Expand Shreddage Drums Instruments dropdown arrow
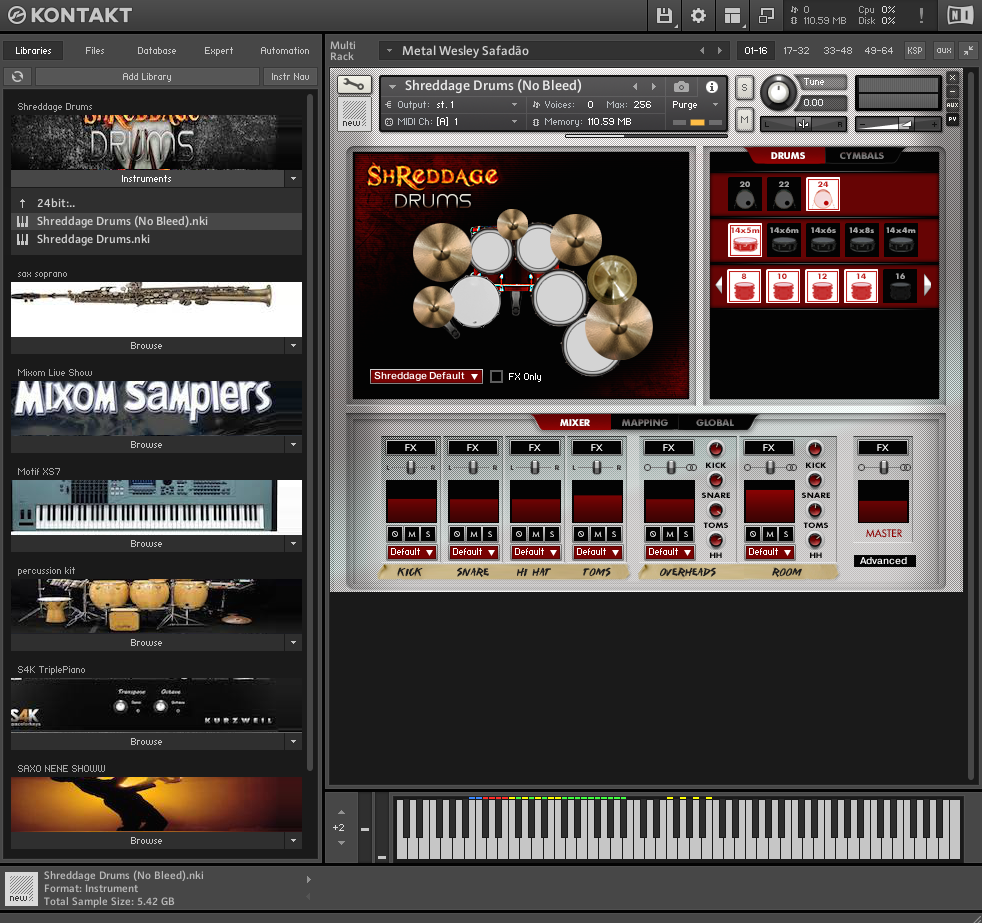The width and height of the screenshot is (982, 923). (x=293, y=179)
